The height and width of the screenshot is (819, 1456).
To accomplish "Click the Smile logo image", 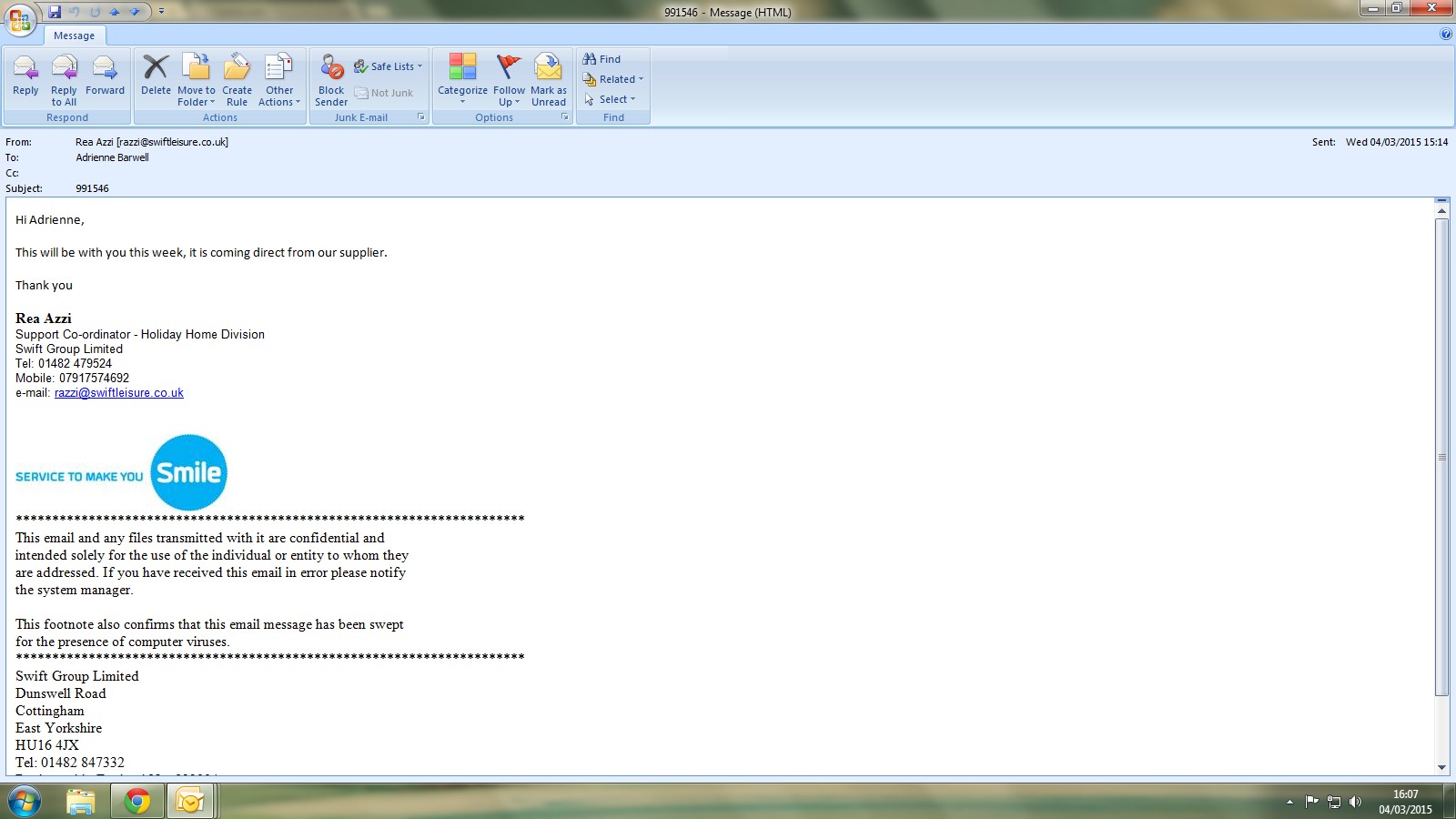I will pos(188,472).
